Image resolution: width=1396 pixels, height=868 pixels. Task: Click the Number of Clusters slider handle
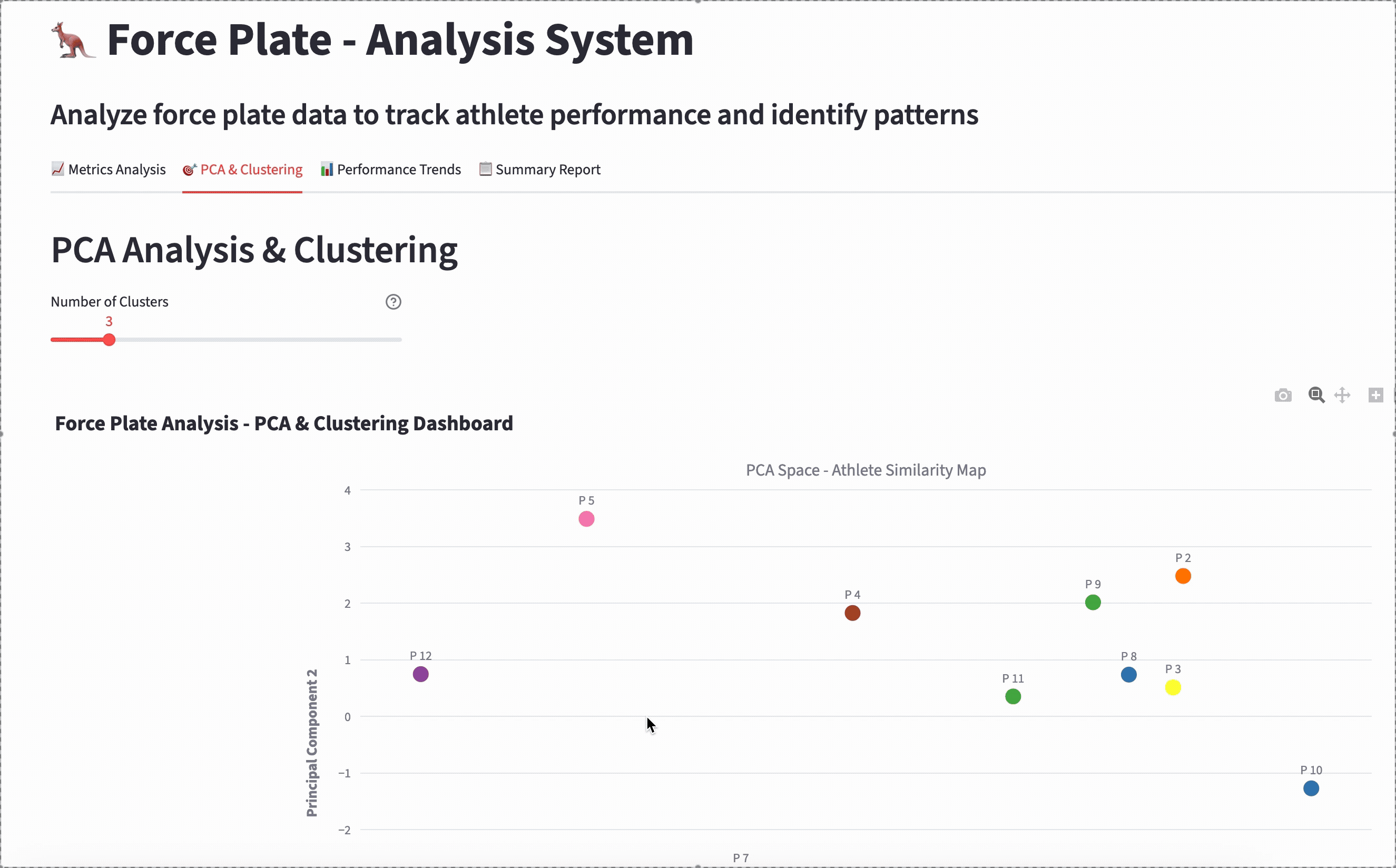click(109, 340)
